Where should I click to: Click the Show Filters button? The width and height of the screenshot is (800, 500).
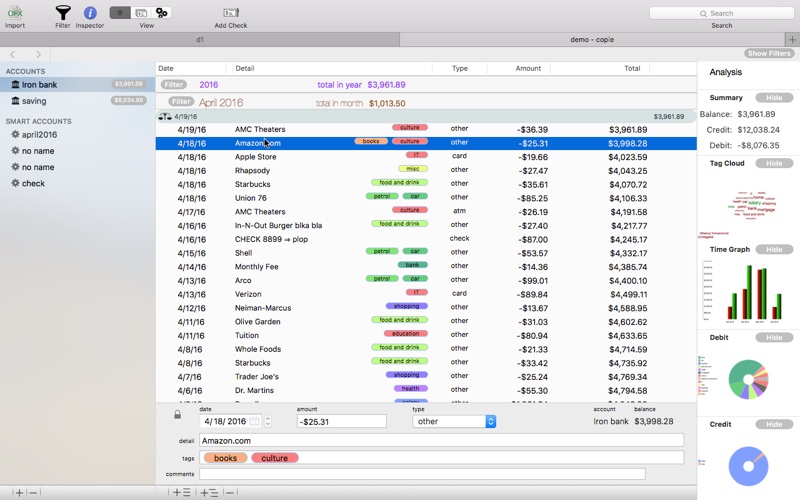tap(769, 54)
